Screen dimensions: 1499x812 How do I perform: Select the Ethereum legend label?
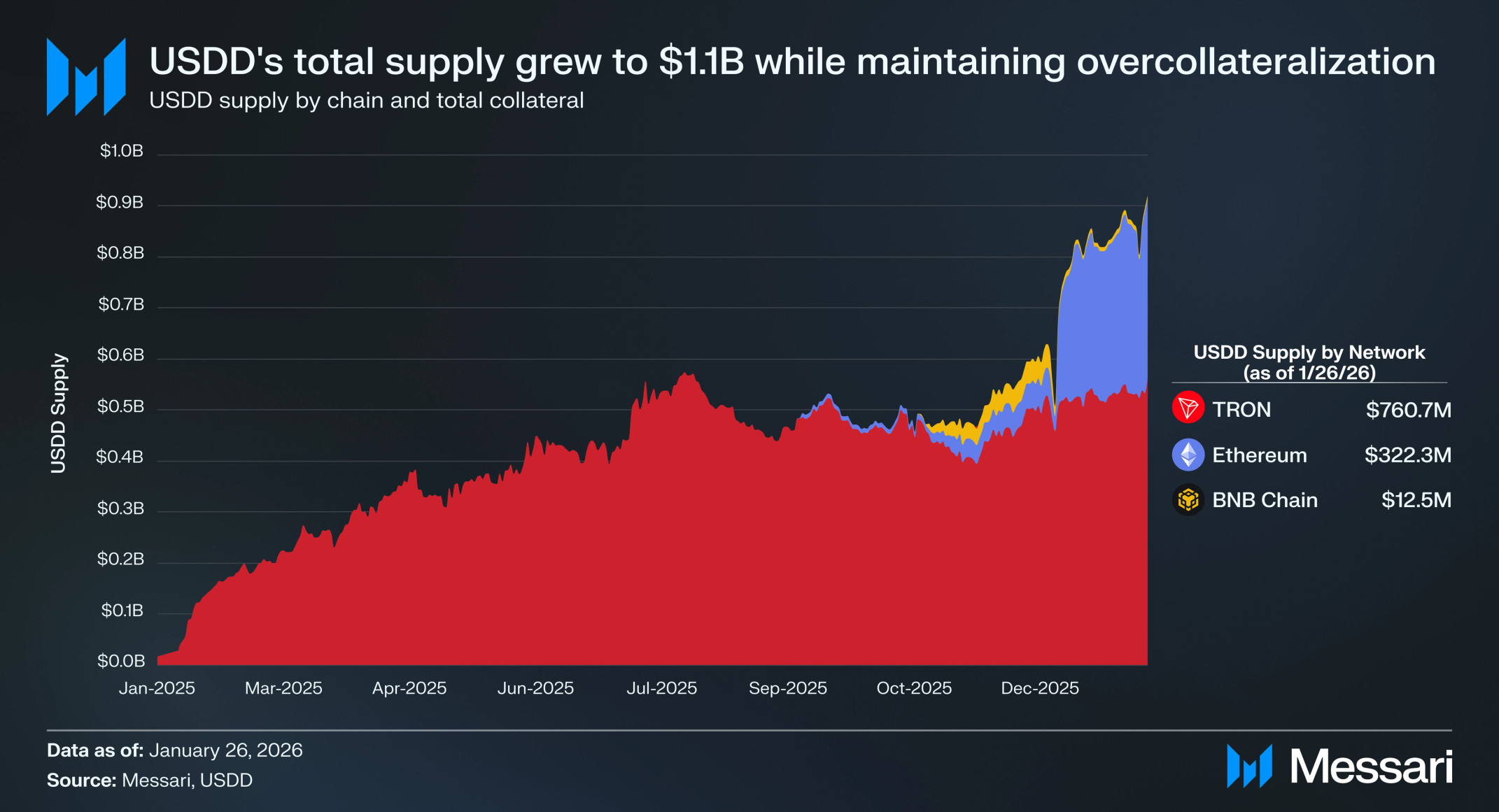pos(1259,455)
